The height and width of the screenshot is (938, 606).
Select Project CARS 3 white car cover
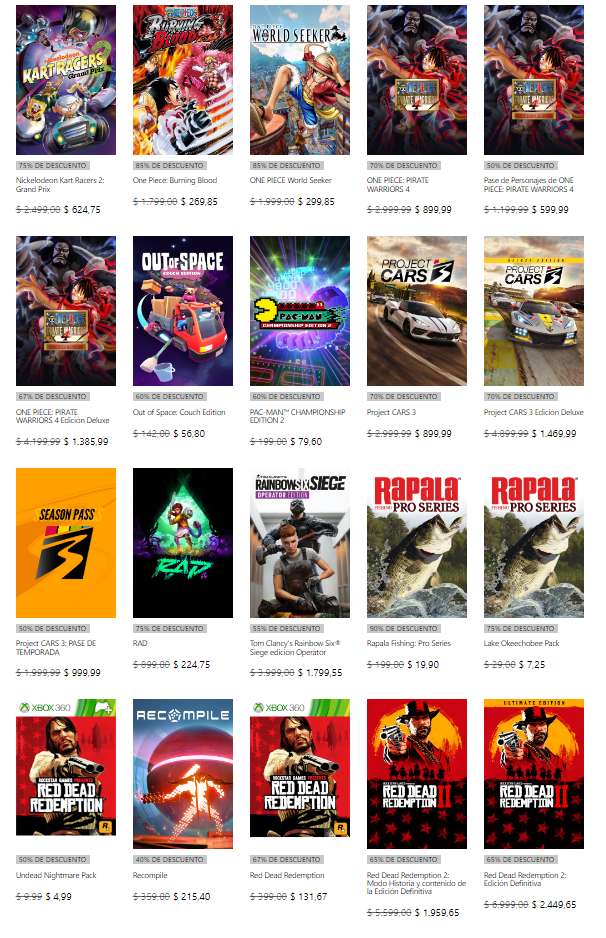416,311
